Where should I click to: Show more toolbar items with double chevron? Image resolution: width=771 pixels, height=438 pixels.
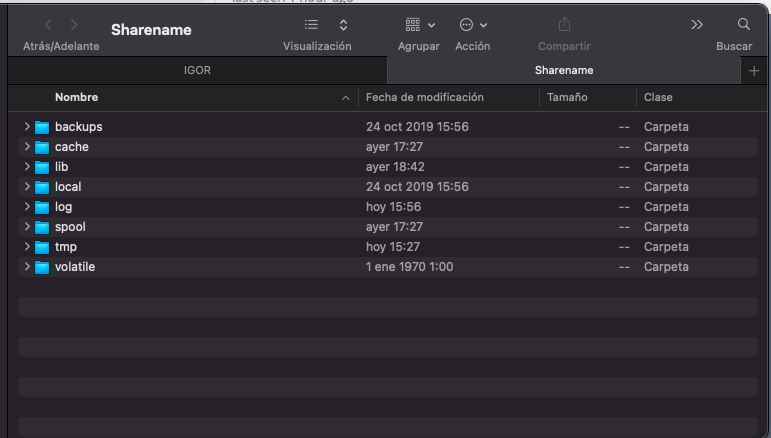[x=697, y=24]
